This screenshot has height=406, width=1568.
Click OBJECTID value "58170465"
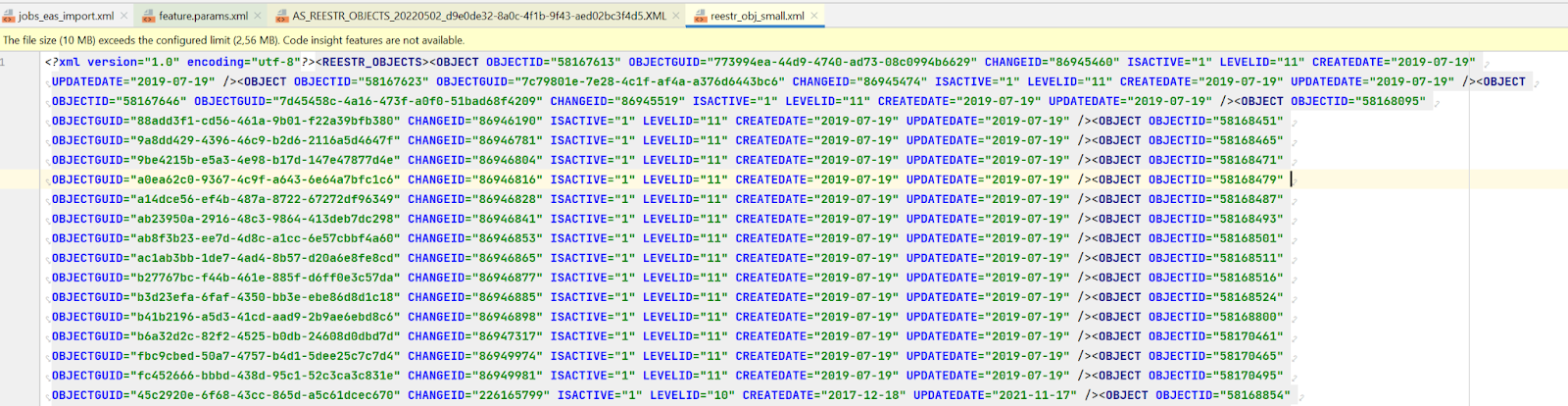pos(1249,356)
